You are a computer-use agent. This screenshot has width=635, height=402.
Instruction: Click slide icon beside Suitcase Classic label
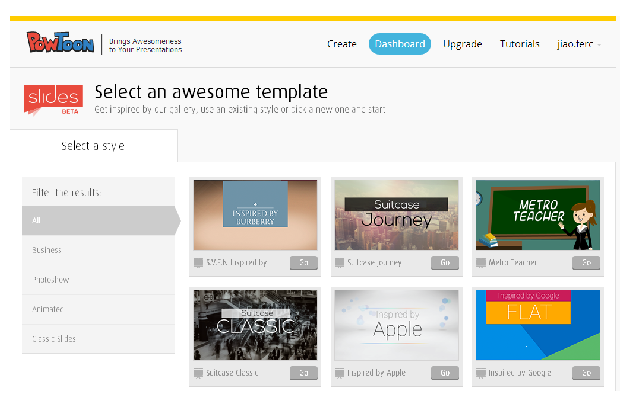pos(198,373)
